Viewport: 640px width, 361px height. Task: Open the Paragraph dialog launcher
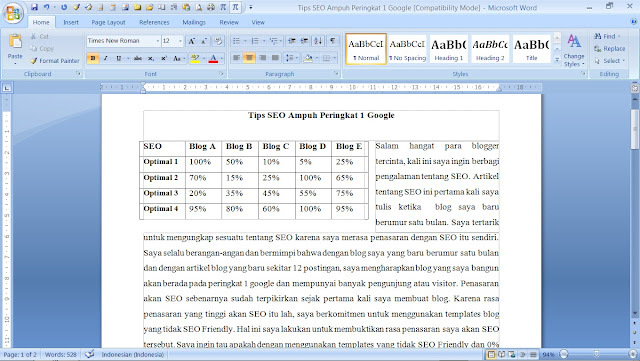(x=336, y=74)
